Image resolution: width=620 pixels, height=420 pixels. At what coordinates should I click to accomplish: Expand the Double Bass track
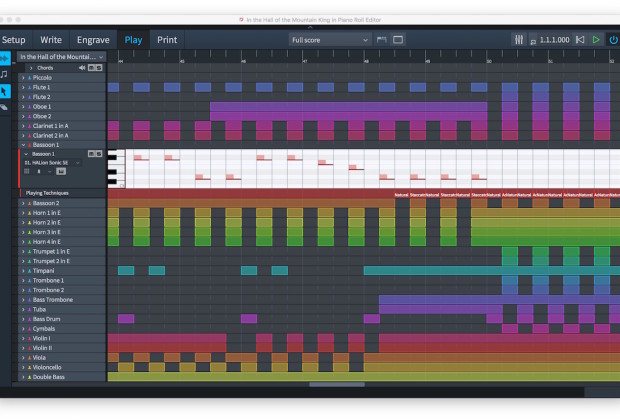23,377
